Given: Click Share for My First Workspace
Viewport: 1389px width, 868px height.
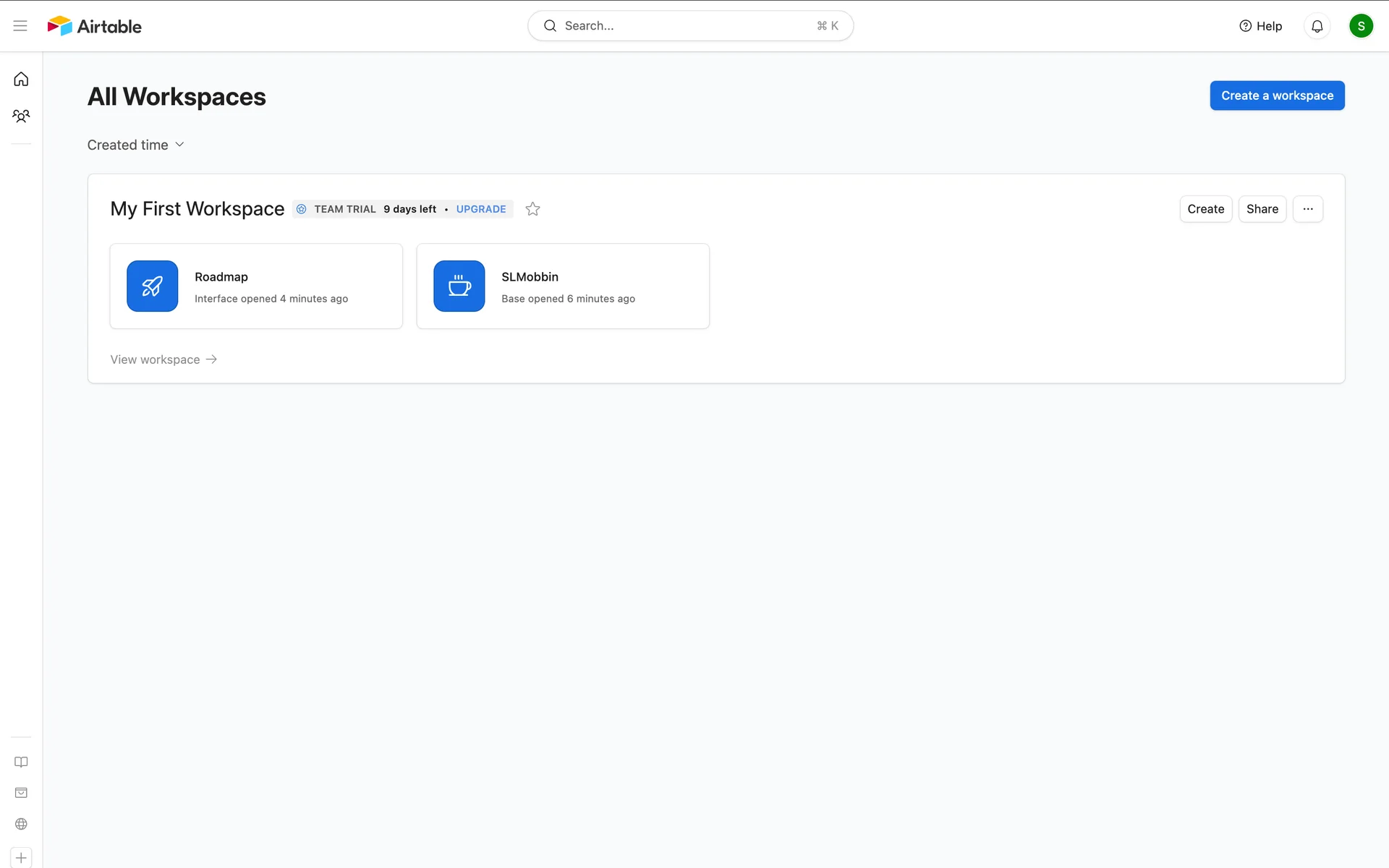Looking at the screenshot, I should [x=1262, y=209].
